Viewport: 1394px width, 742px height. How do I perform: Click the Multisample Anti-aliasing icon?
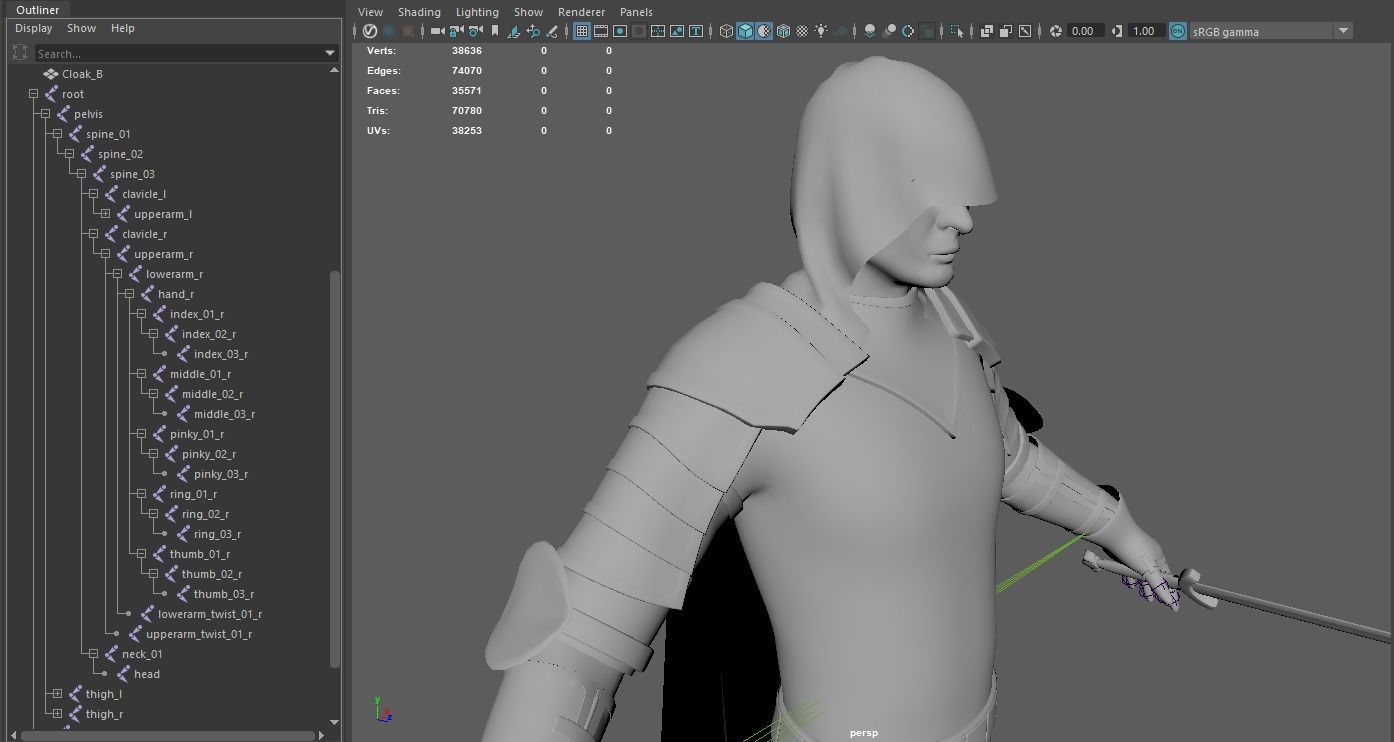coord(907,31)
